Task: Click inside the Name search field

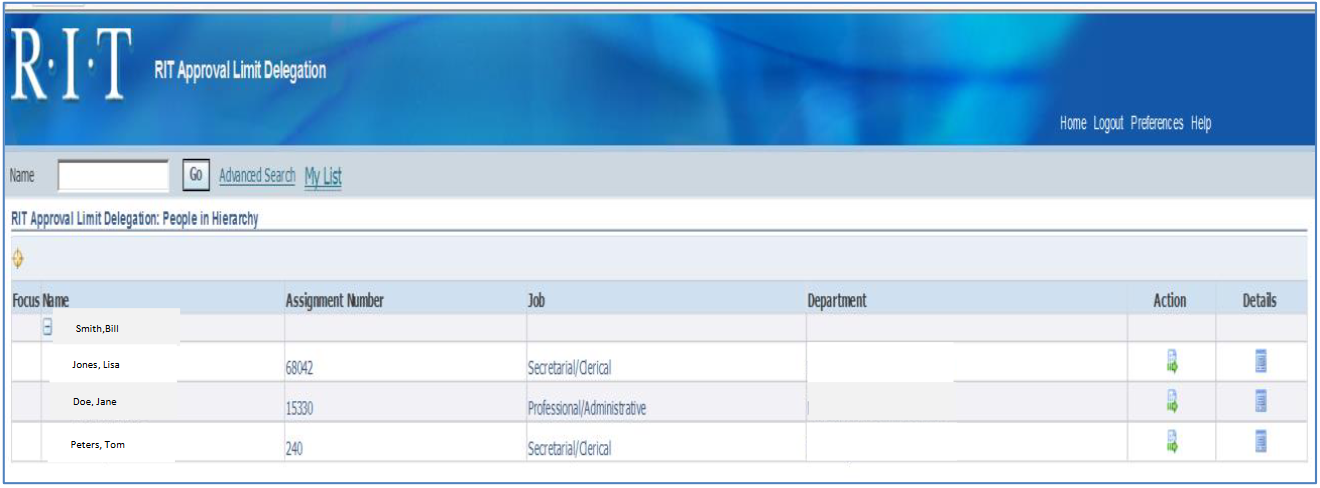Action: click(113, 176)
